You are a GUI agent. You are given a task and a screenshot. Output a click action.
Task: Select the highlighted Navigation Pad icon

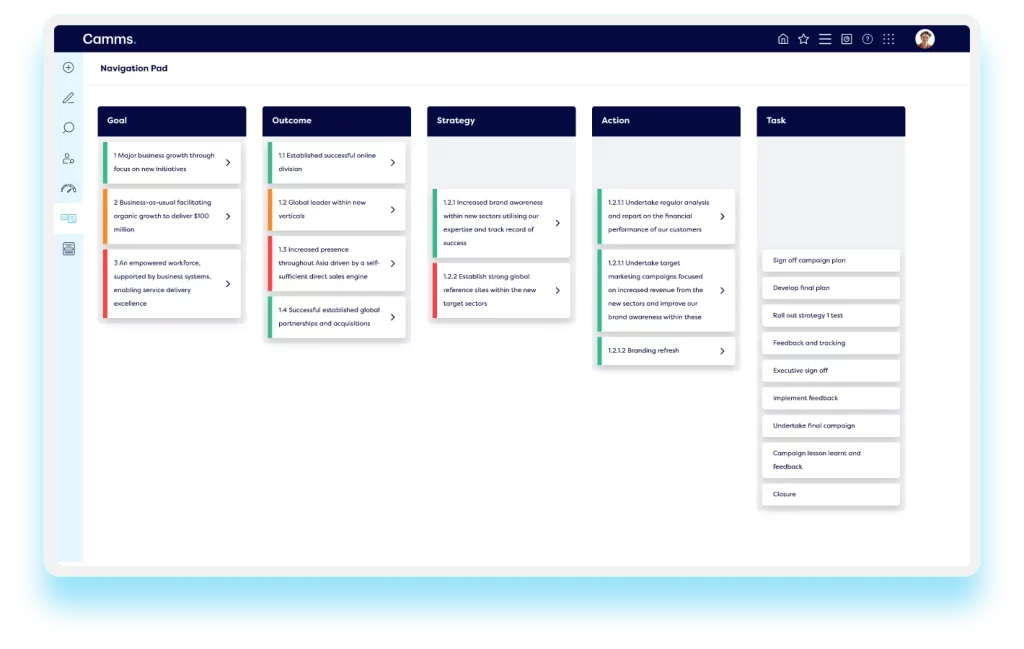pos(68,218)
